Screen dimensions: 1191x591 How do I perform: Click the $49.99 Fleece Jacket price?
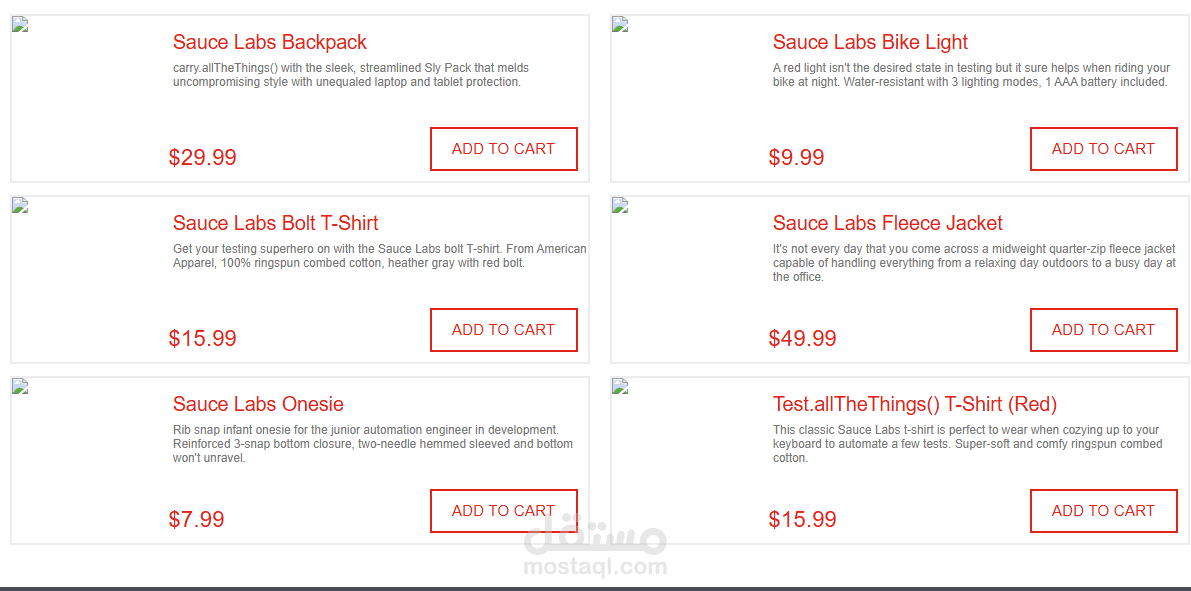(802, 338)
